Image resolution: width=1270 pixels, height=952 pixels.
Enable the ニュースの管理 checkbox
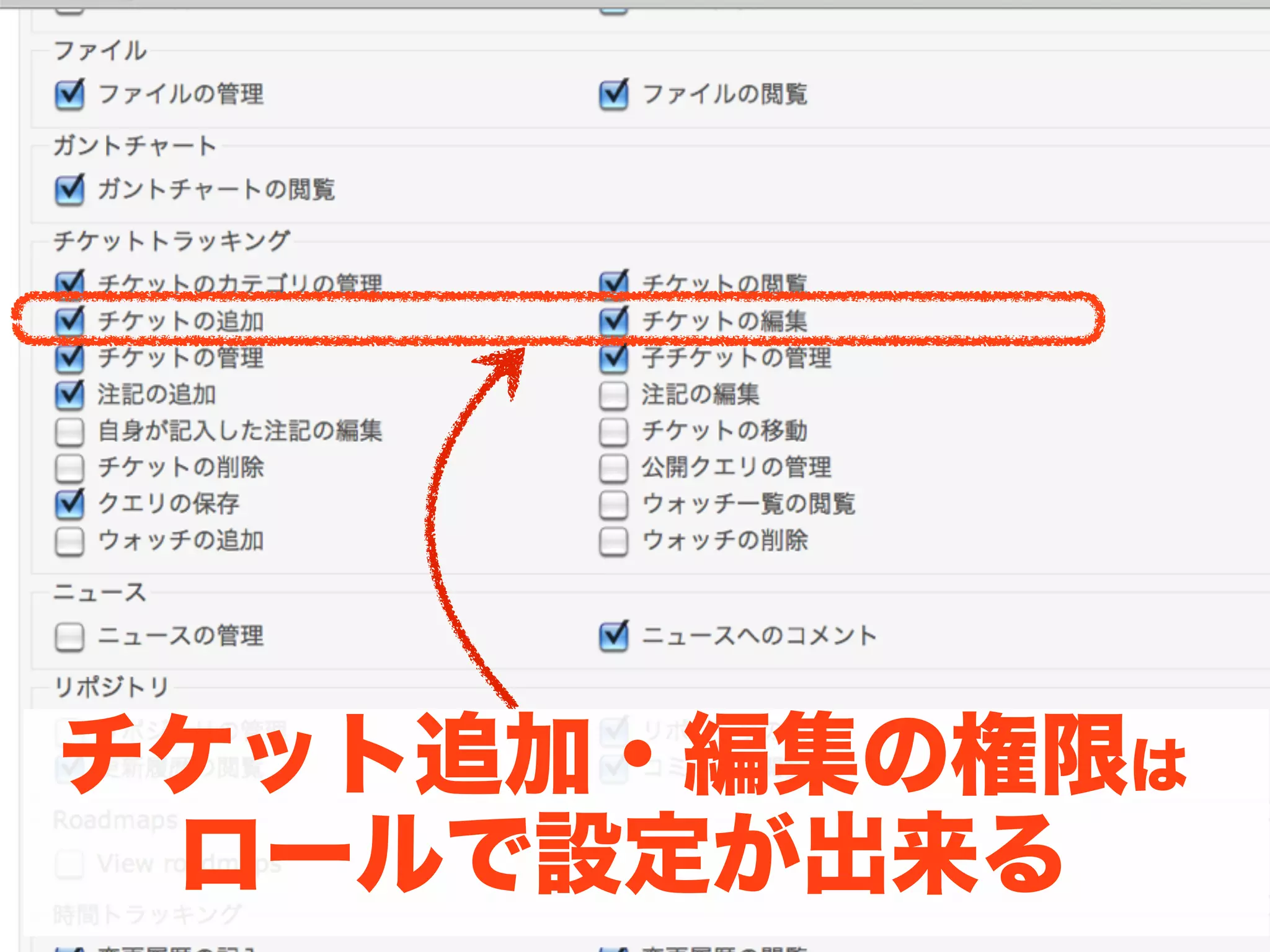[69, 637]
